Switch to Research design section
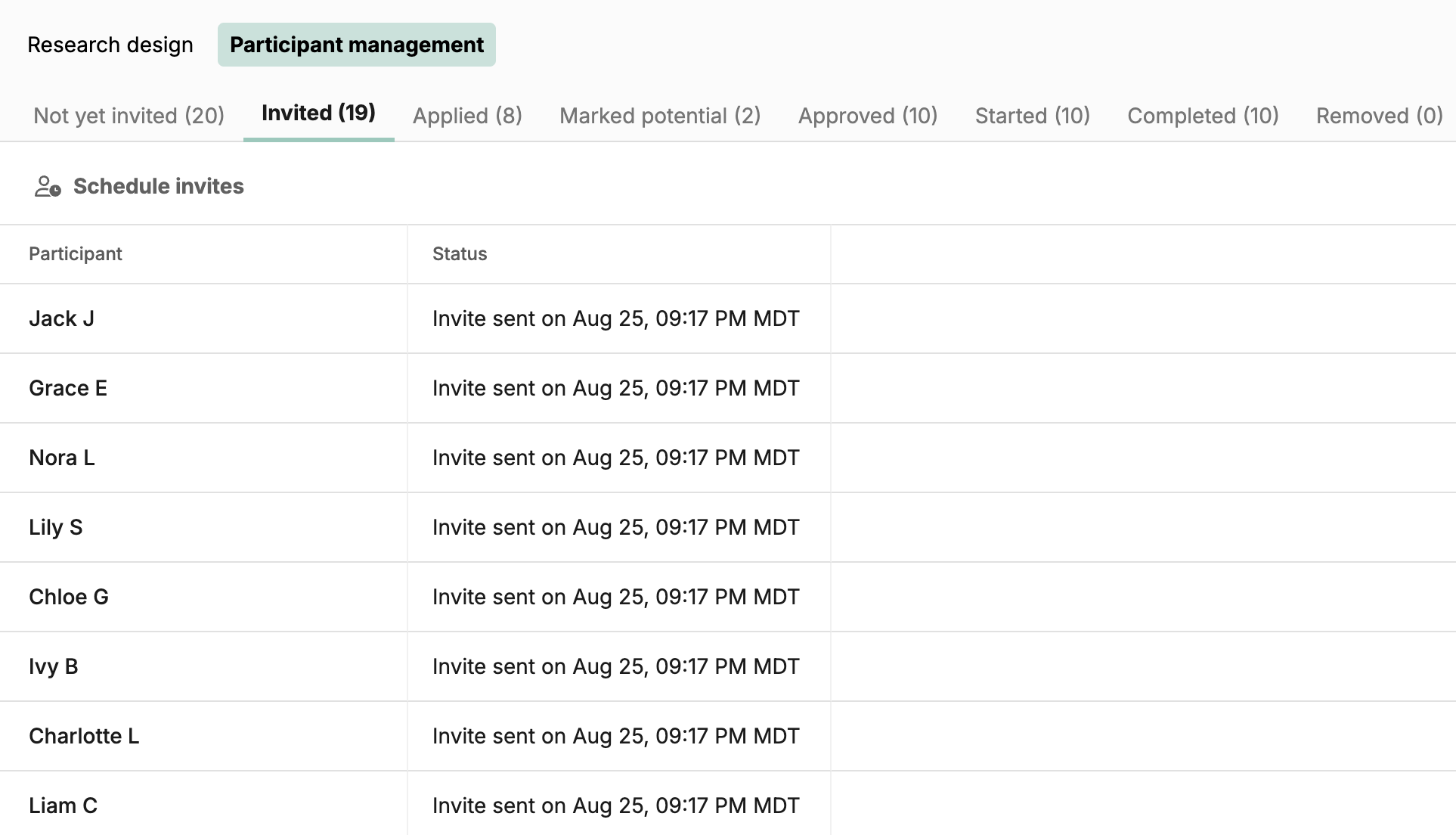 [x=110, y=45]
